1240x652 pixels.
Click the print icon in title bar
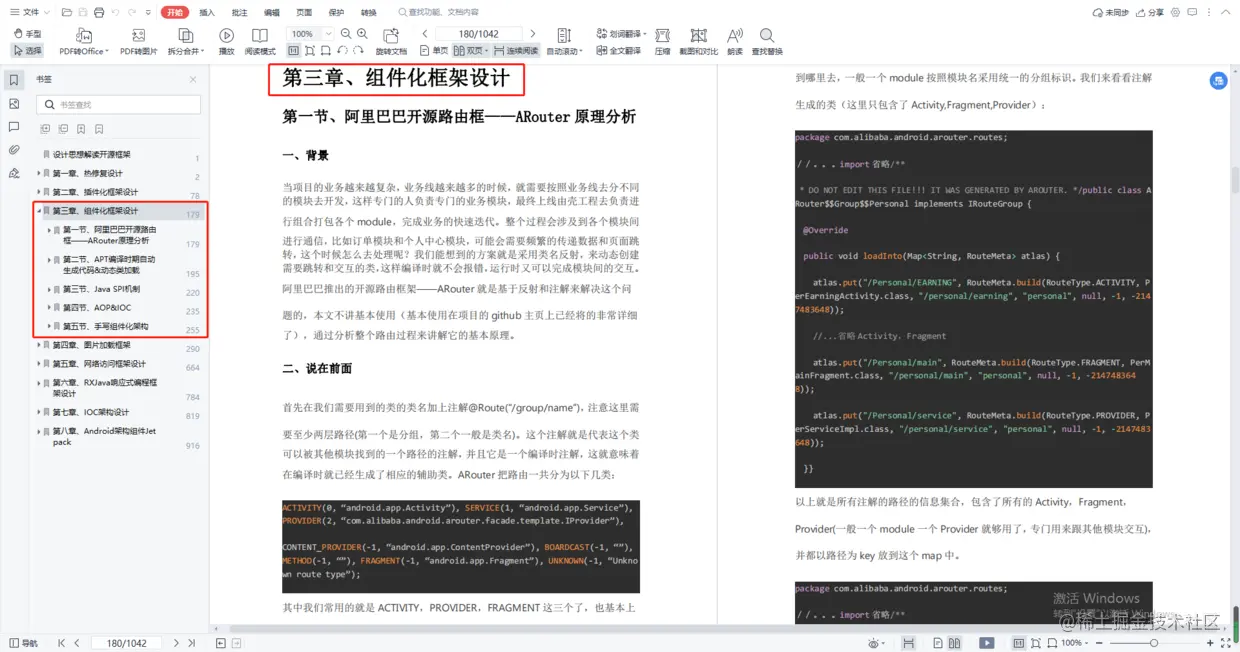pyautogui.click(x=98, y=12)
